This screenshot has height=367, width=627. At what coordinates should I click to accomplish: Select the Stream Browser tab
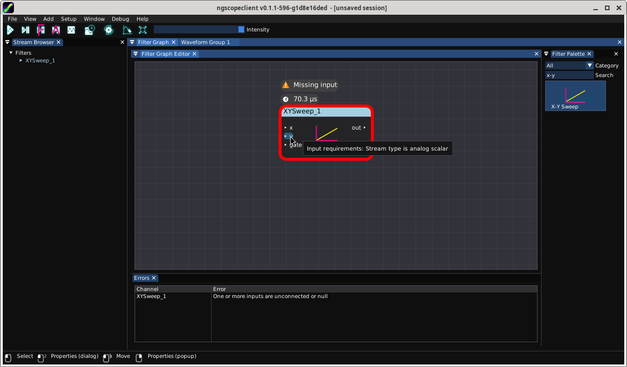[x=34, y=42]
